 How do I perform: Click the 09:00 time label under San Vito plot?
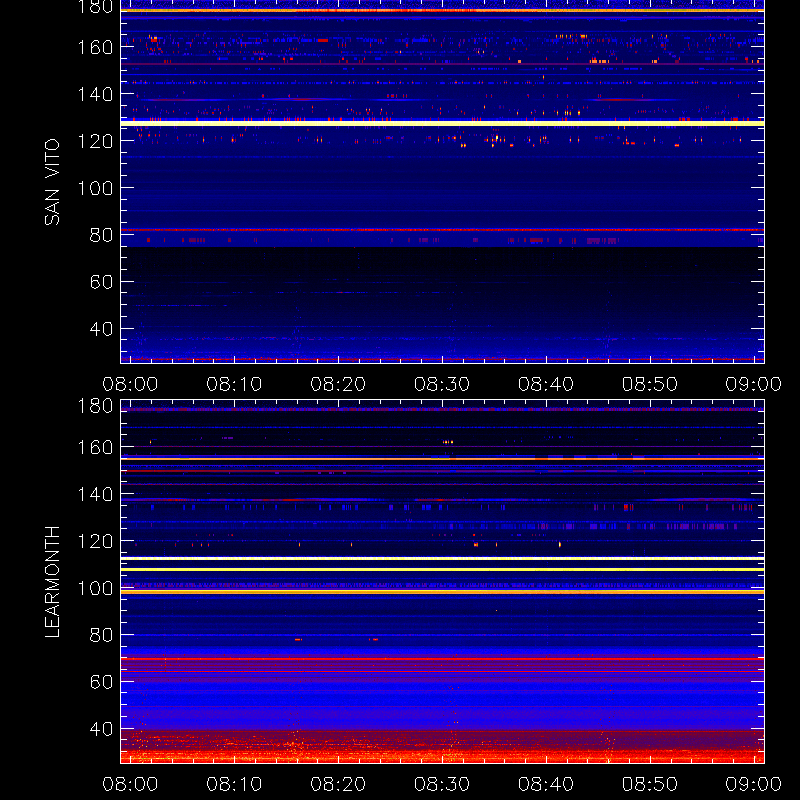tap(754, 384)
